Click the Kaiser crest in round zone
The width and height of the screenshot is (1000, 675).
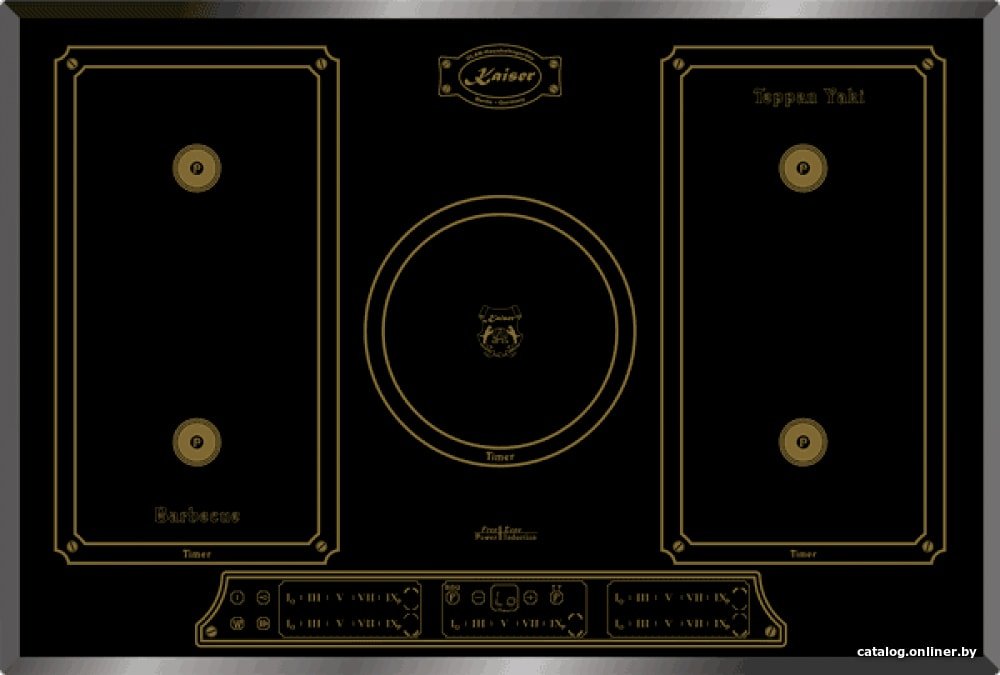pyautogui.click(x=500, y=330)
